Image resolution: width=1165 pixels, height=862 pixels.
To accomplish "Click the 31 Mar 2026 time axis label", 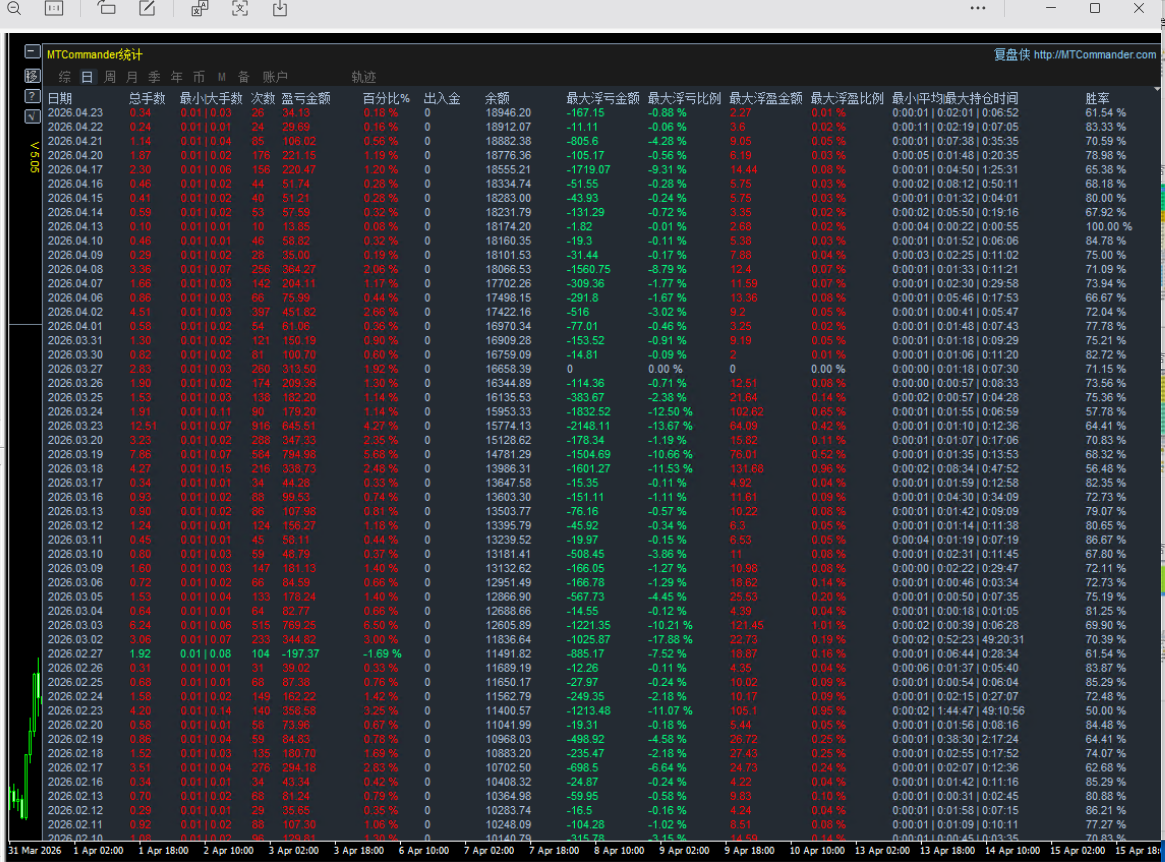I will [x=35, y=850].
